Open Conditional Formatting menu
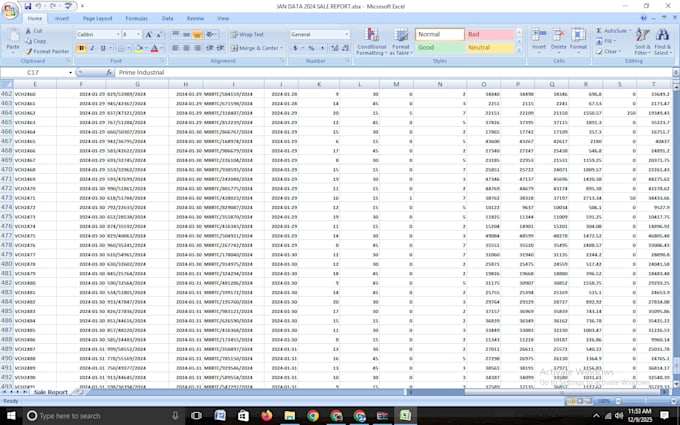Screen dimensions: 680x425 [372, 42]
